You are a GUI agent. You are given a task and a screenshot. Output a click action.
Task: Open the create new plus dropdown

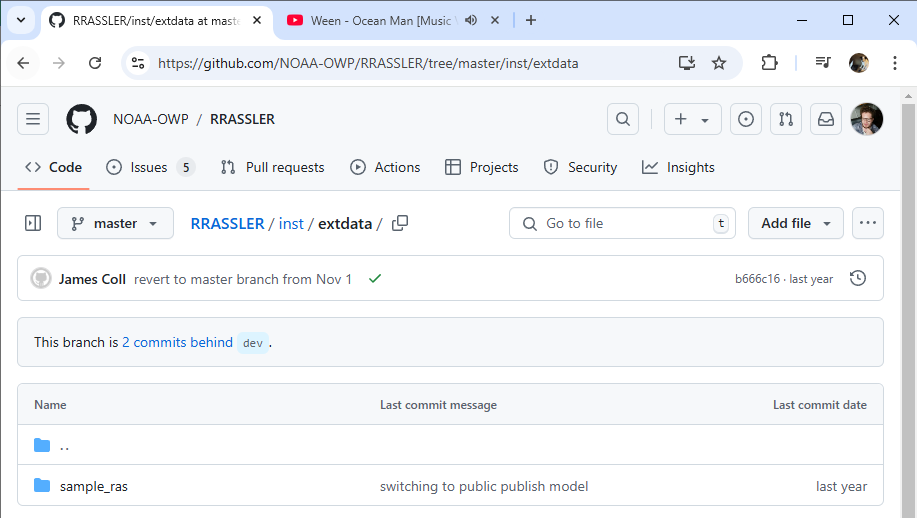tap(691, 119)
